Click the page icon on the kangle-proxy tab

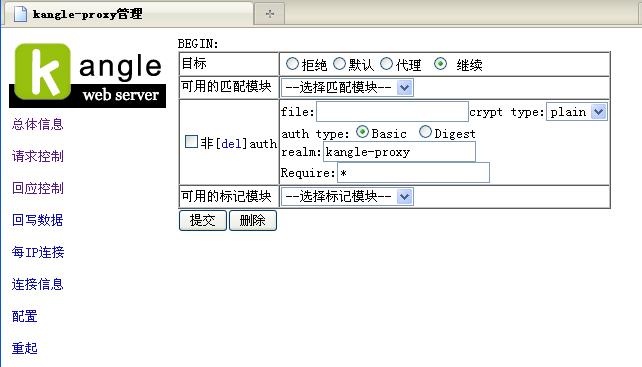[20, 14]
